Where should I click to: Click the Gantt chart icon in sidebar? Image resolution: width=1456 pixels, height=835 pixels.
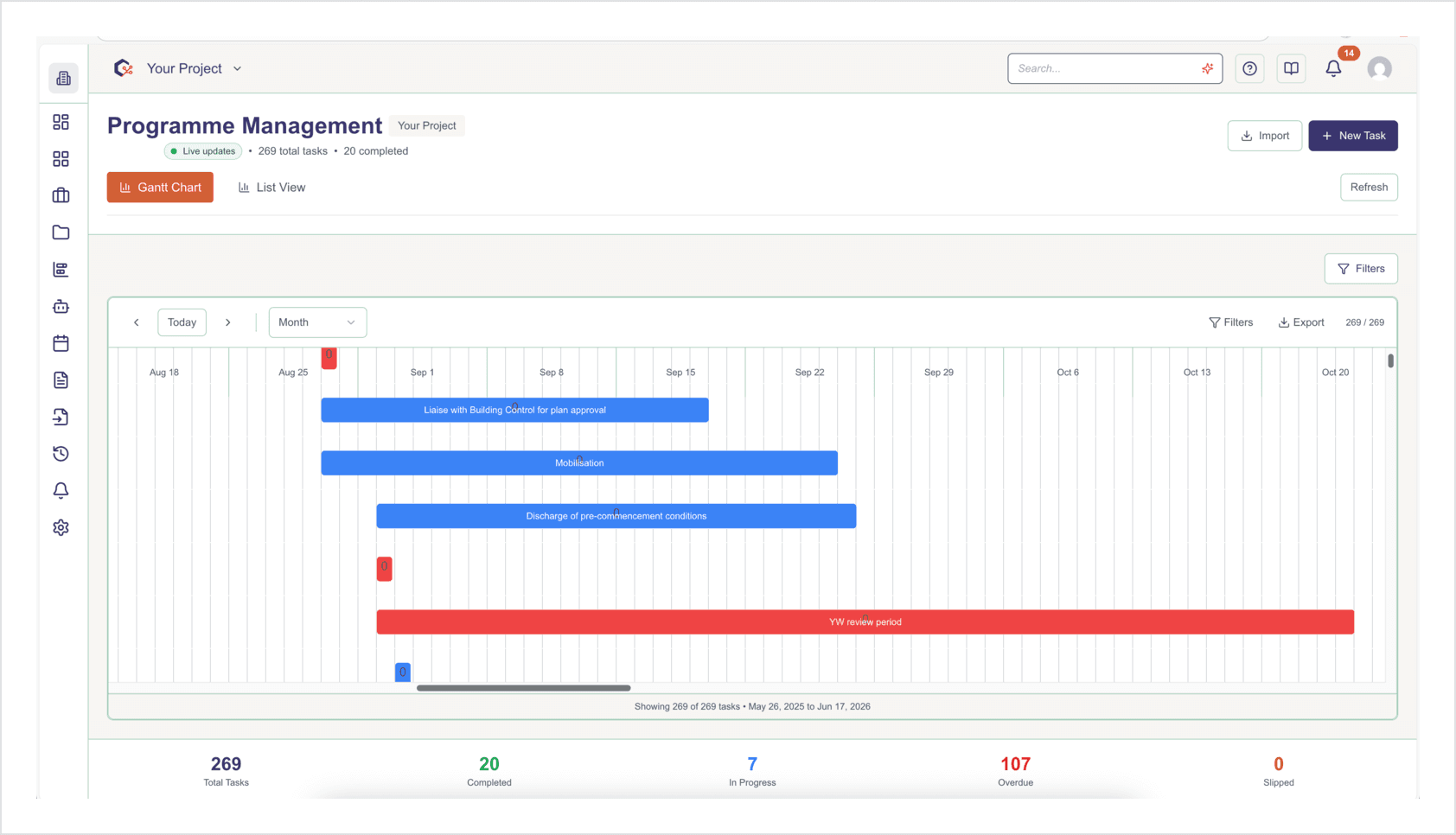(x=61, y=269)
